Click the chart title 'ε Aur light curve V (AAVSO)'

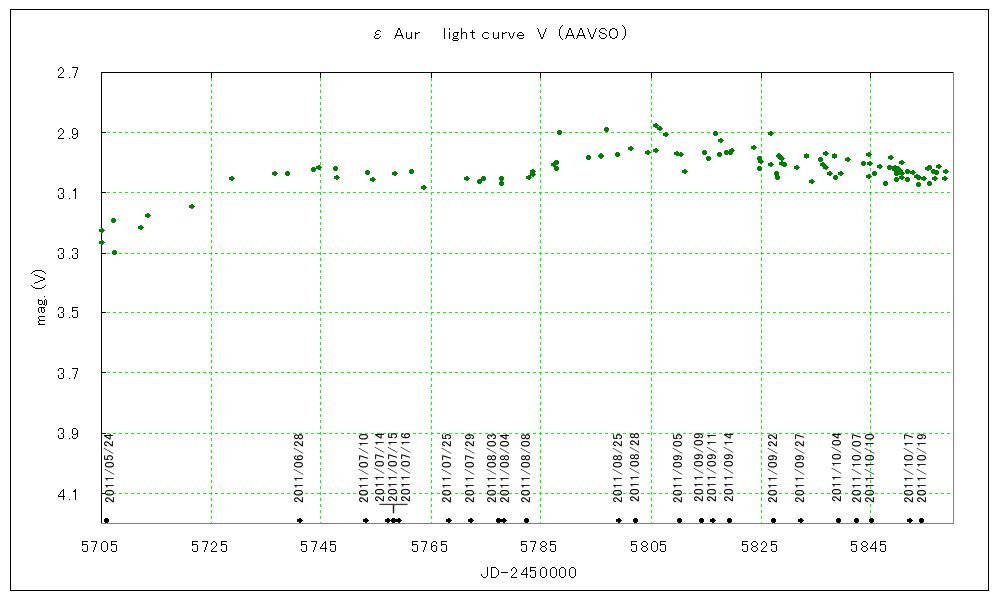499,34
